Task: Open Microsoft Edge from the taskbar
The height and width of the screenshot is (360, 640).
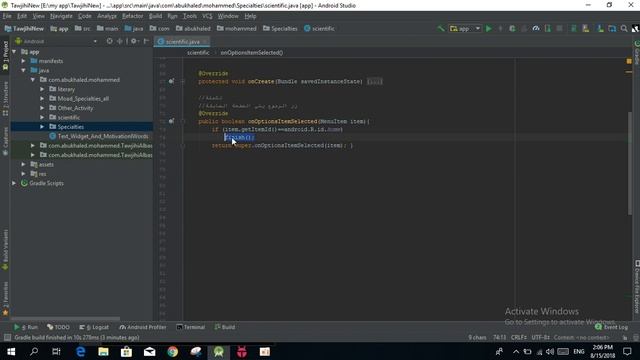Action: [80, 351]
